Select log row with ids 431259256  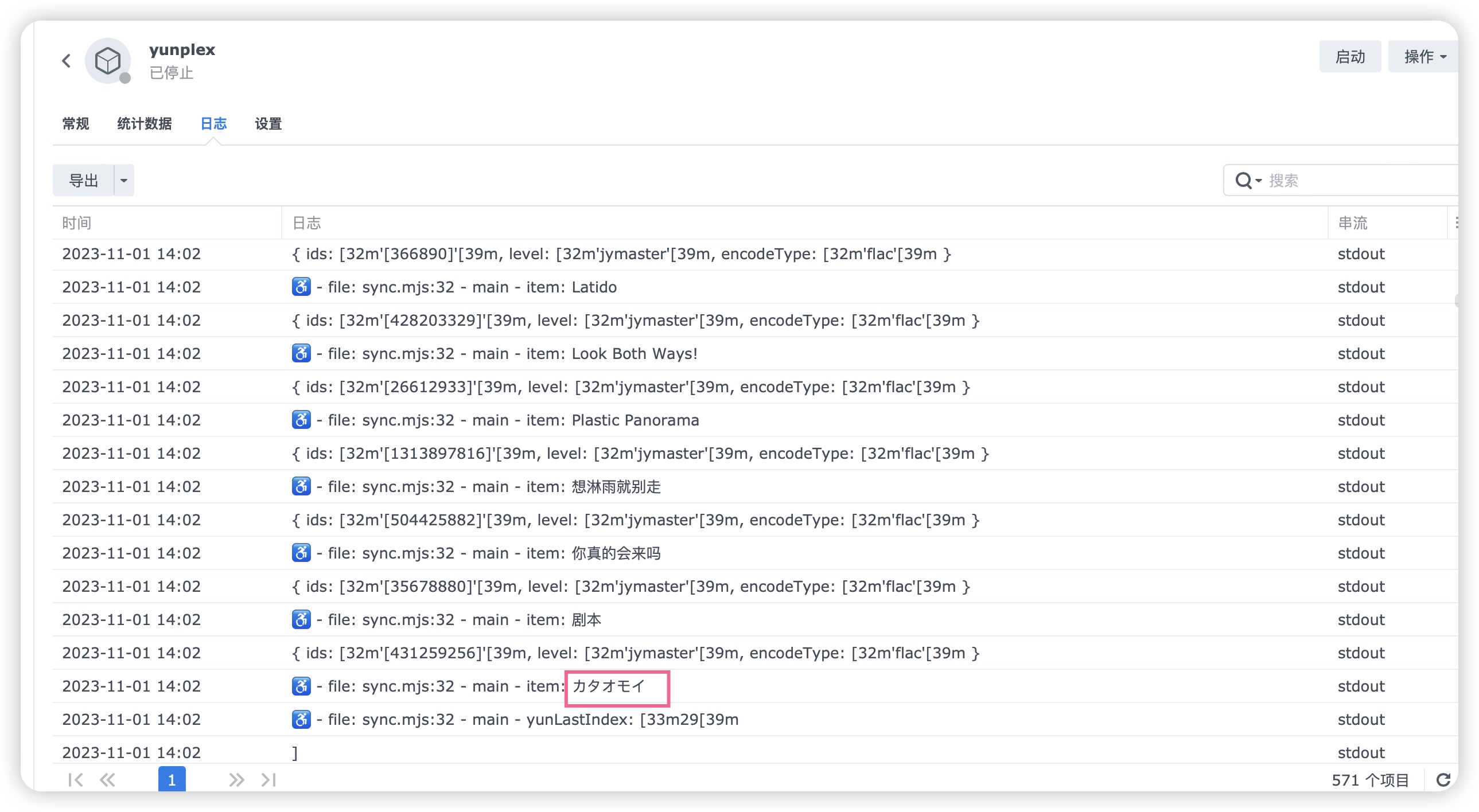[756, 653]
